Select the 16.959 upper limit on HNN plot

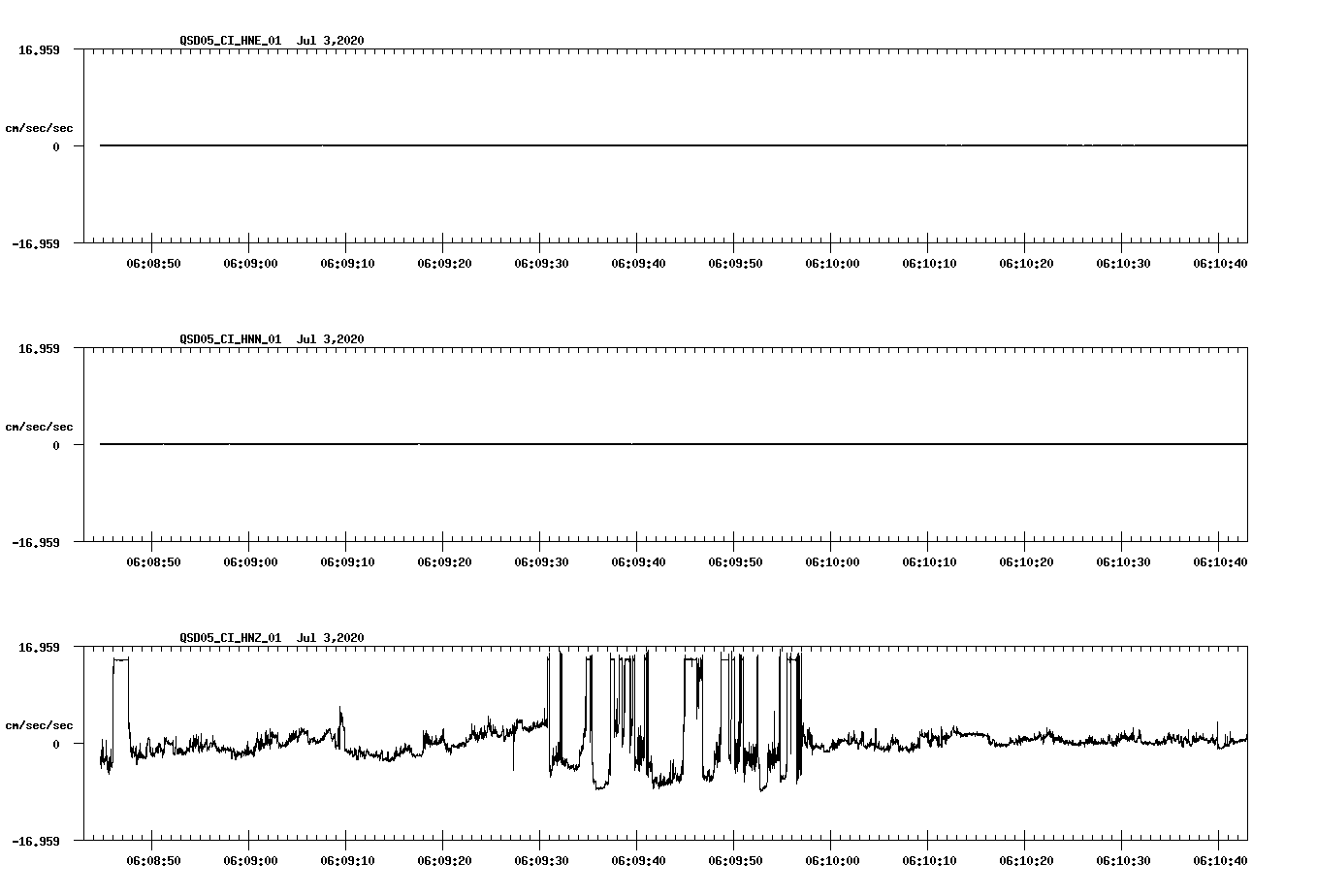click(x=39, y=348)
